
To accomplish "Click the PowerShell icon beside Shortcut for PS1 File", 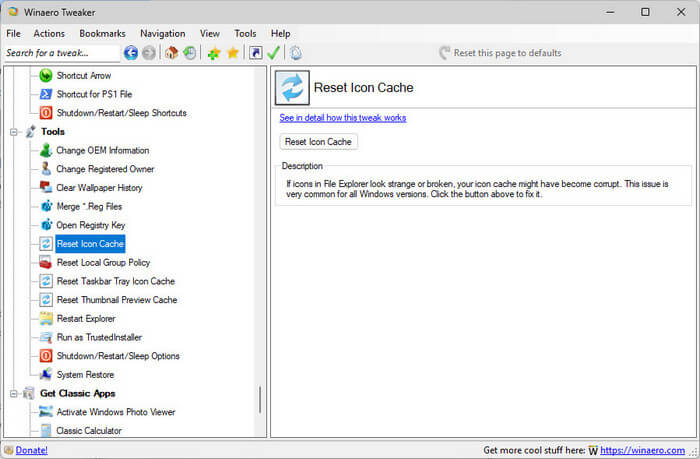I will click(x=46, y=94).
